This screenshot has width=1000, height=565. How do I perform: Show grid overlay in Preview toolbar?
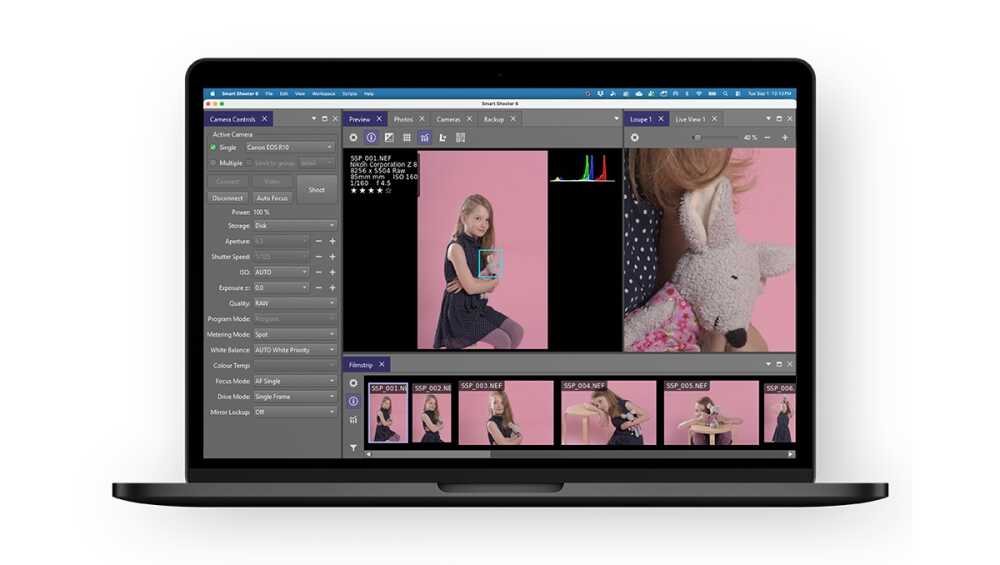[x=407, y=138]
